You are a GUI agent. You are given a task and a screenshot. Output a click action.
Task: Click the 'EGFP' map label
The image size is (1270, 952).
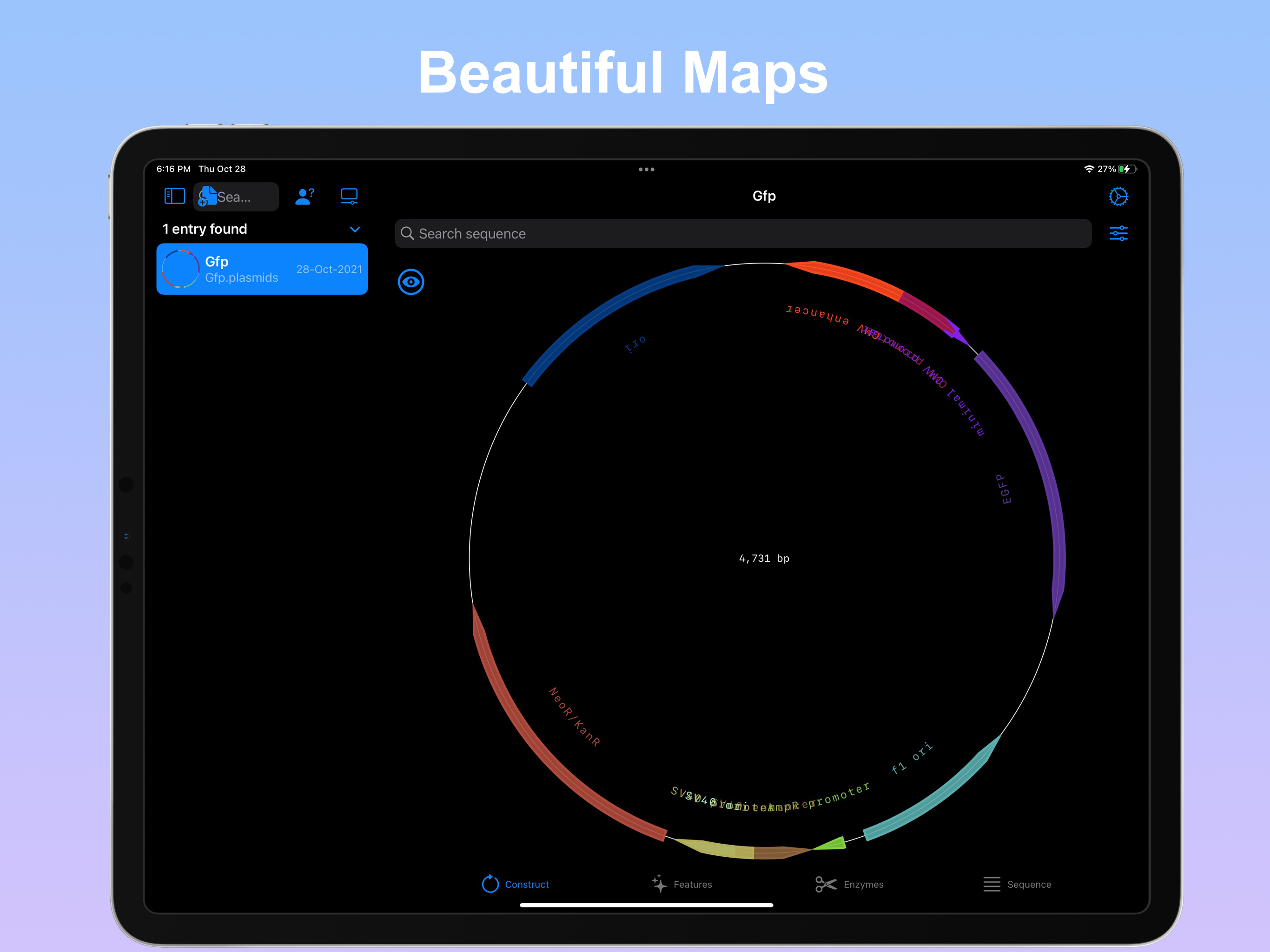click(x=1003, y=489)
